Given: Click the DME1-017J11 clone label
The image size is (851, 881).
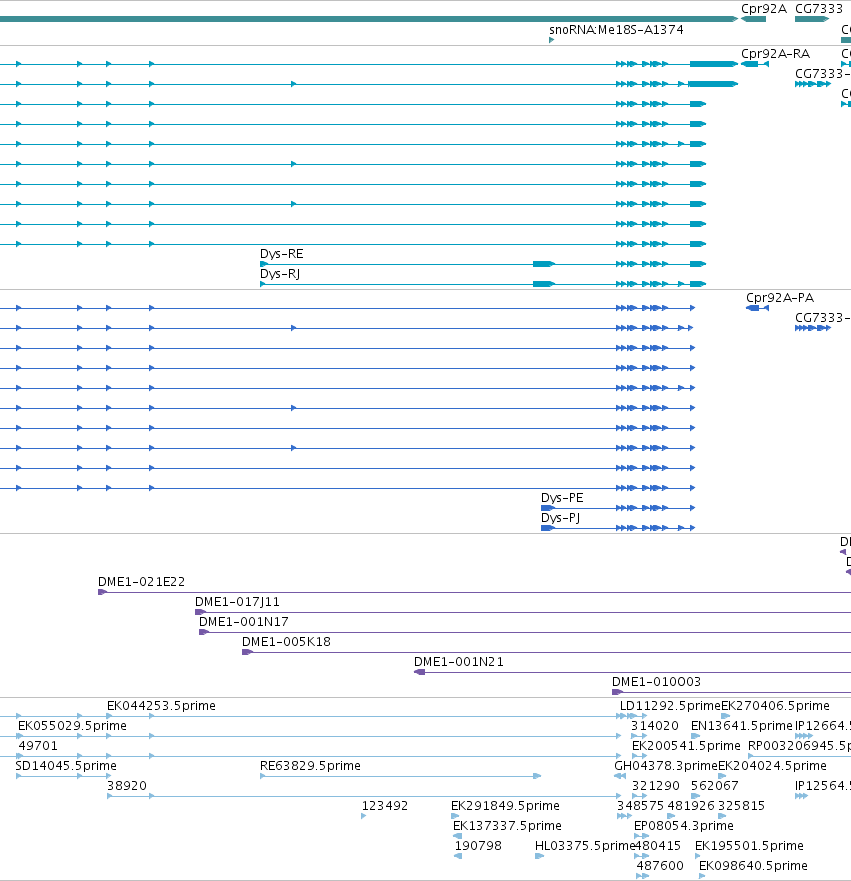Looking at the screenshot, I should coord(237,602).
